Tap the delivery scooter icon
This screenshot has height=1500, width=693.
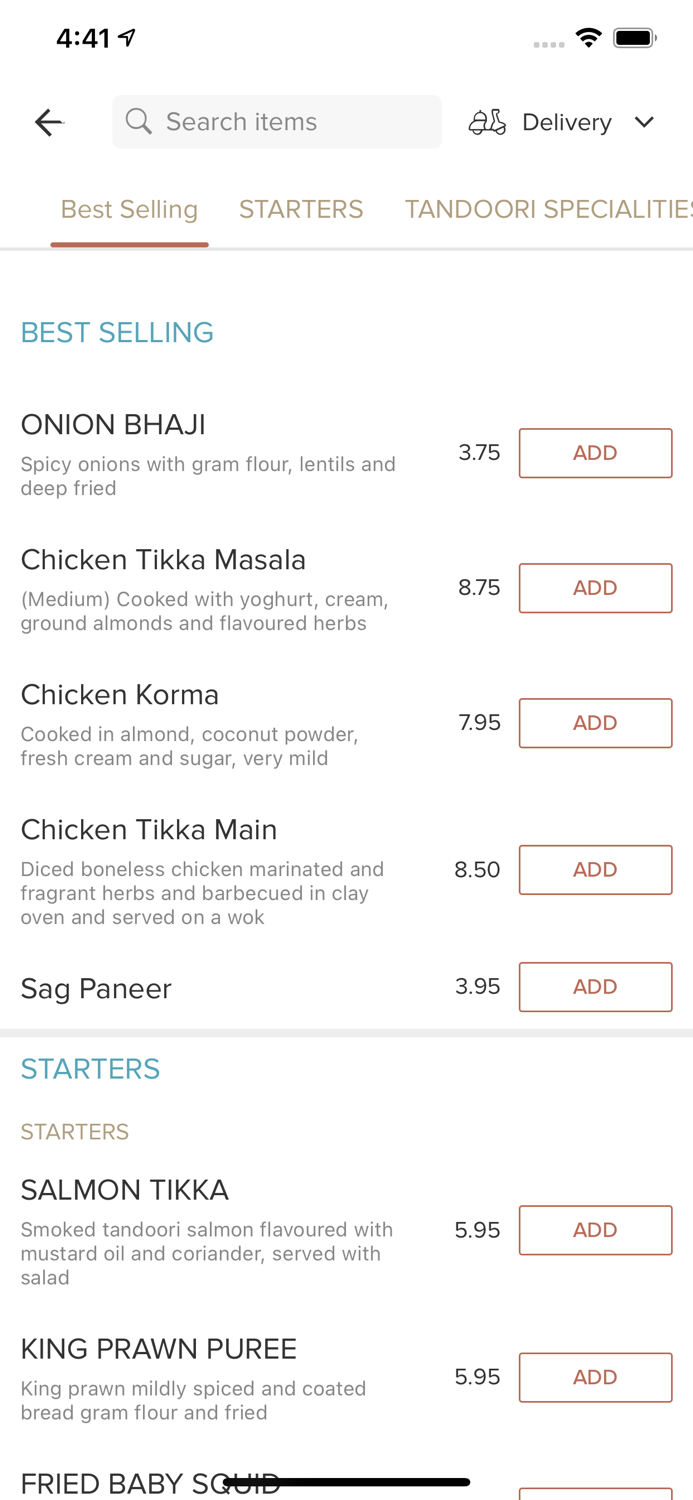[487, 122]
